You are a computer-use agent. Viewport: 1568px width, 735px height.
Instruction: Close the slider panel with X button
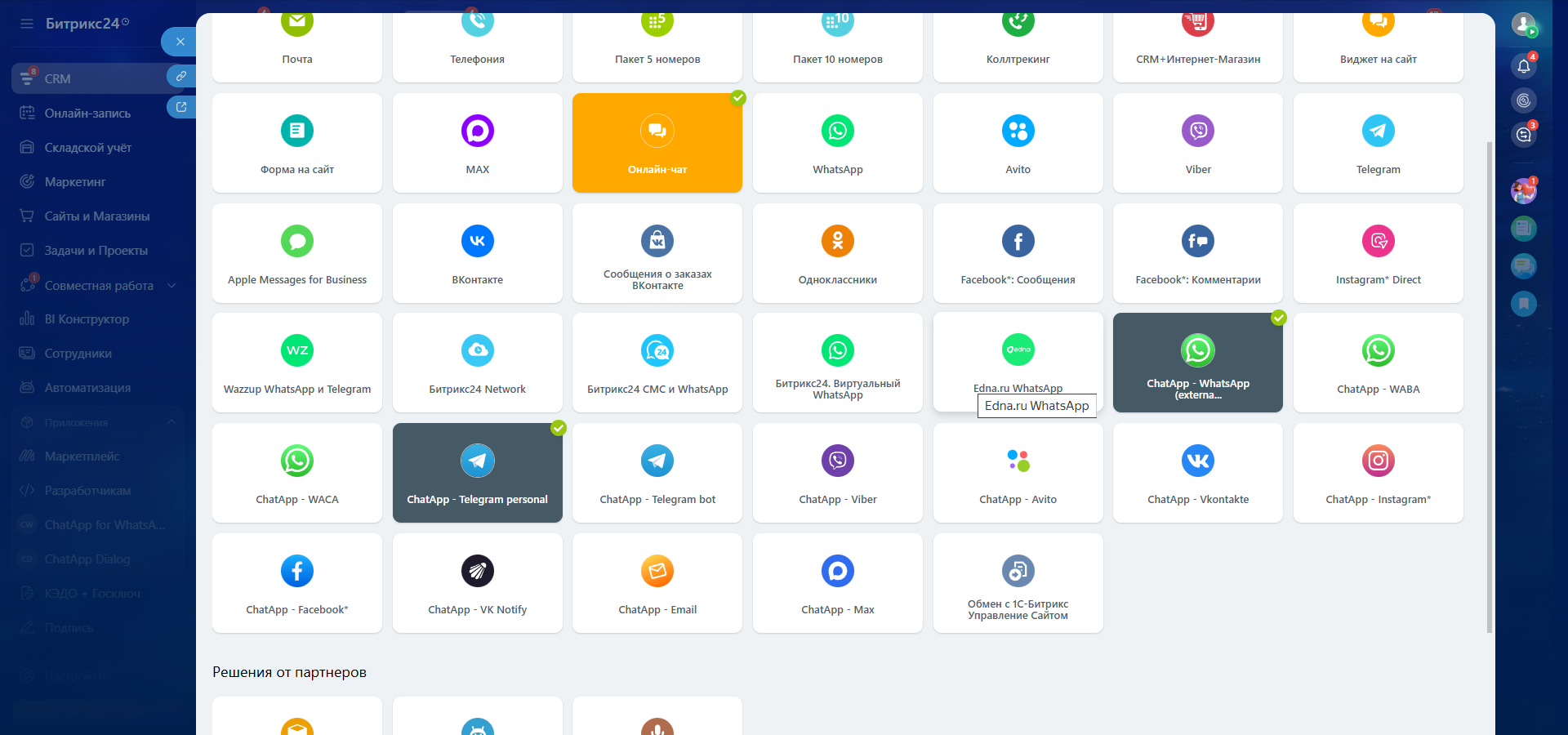(180, 42)
